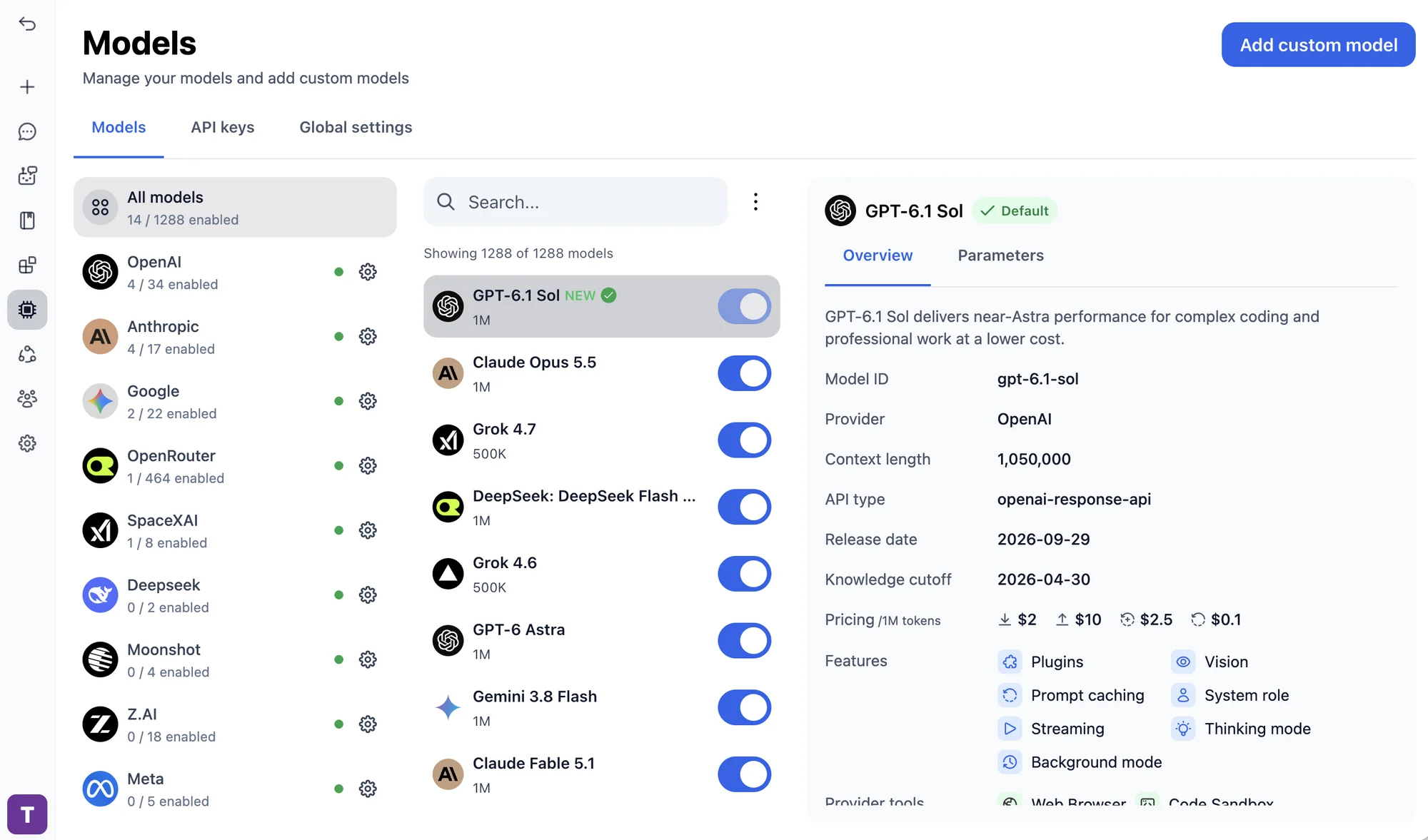Open the sidebar settings gear icon
1428x840 pixels.
pos(27,443)
